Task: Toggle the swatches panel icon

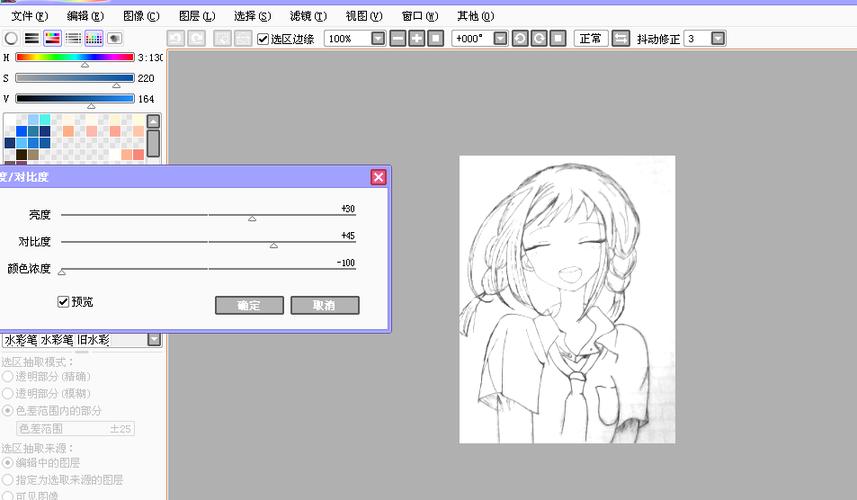Action: 94,38
